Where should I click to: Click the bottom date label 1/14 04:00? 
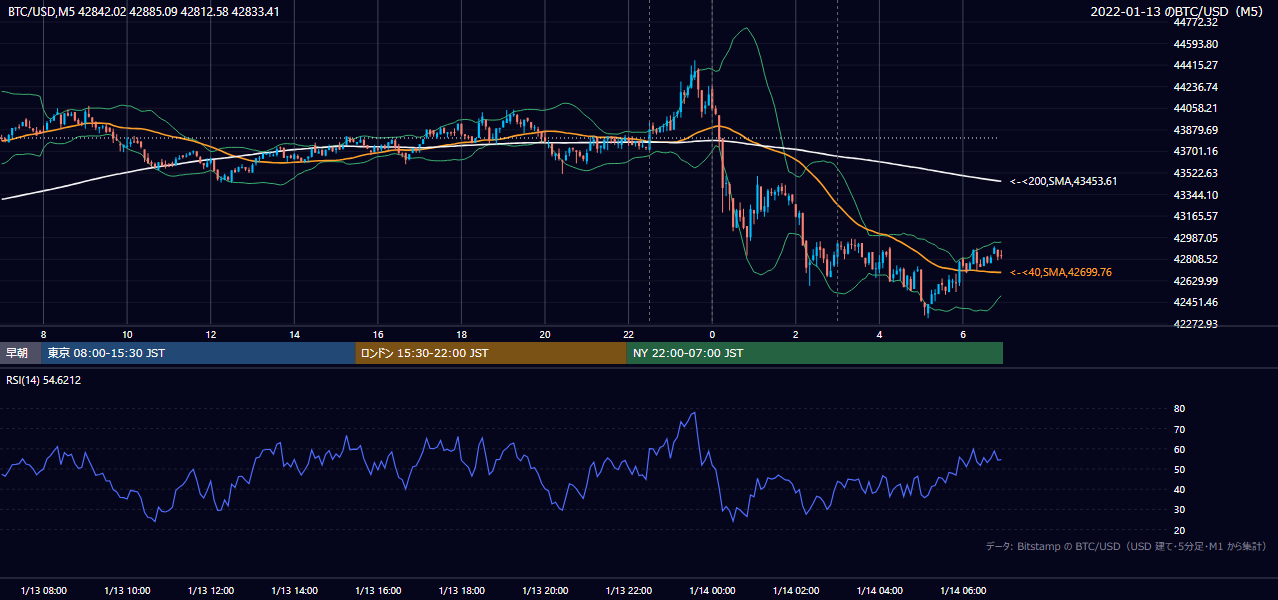click(x=879, y=591)
